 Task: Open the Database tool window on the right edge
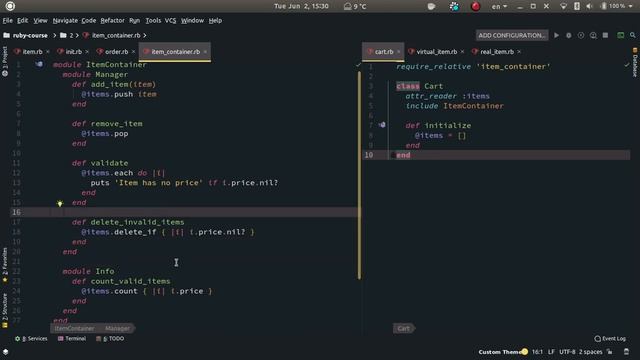pos(635,62)
